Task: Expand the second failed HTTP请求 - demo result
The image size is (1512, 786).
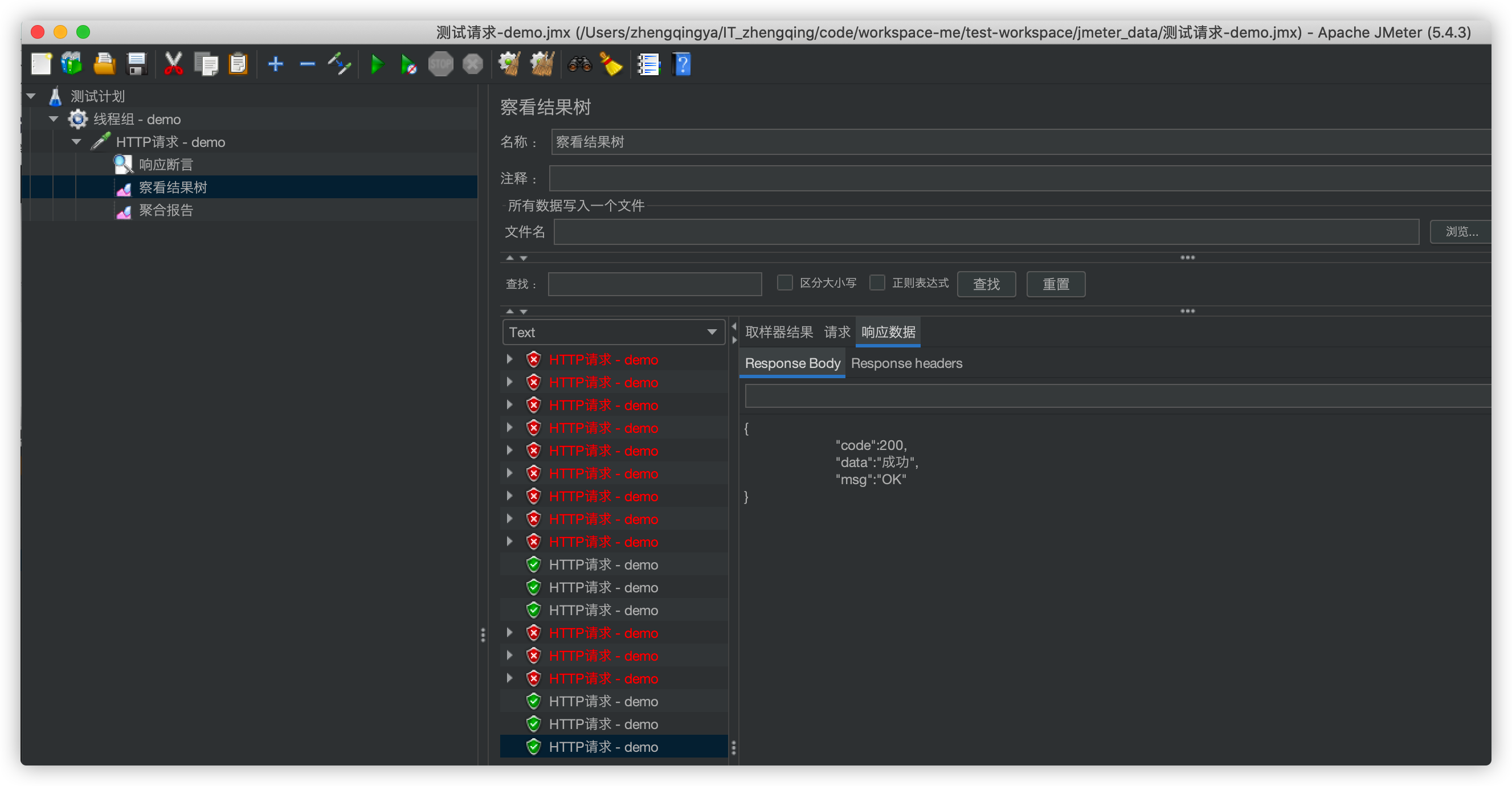Action: [509, 382]
